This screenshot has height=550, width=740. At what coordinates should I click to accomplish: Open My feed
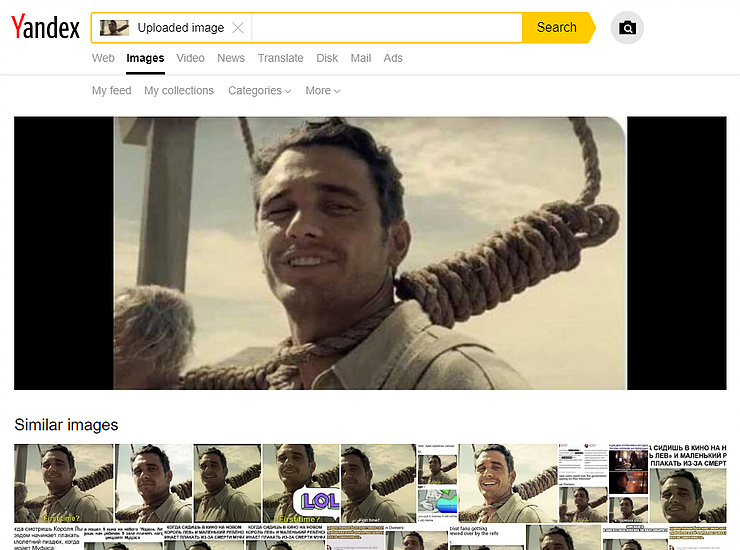112,91
